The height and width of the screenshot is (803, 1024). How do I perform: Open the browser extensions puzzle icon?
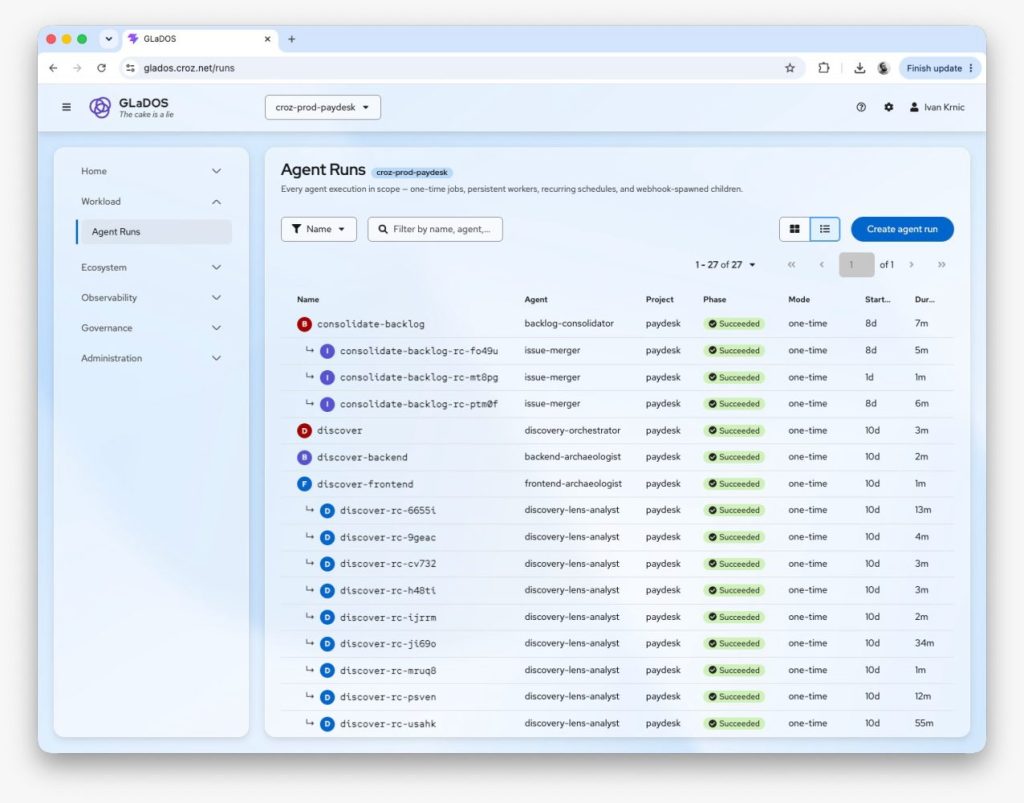pyautogui.click(x=824, y=68)
